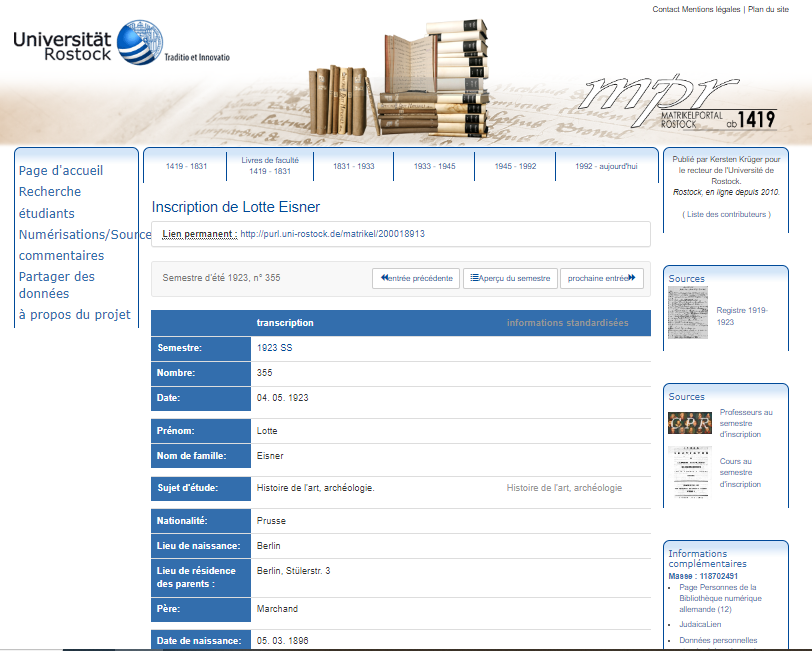Click the course catalogue thumbnail
The width and height of the screenshot is (812, 651).
(690, 472)
